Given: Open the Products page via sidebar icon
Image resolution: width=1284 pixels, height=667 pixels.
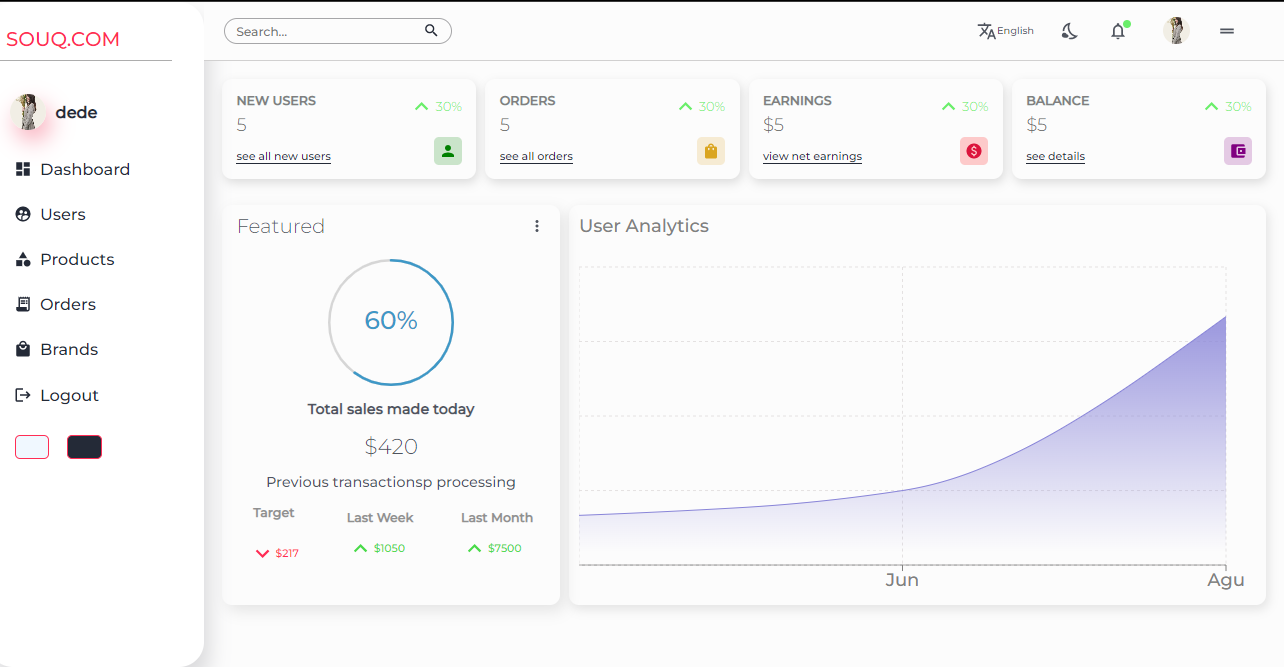Looking at the screenshot, I should coord(22,259).
